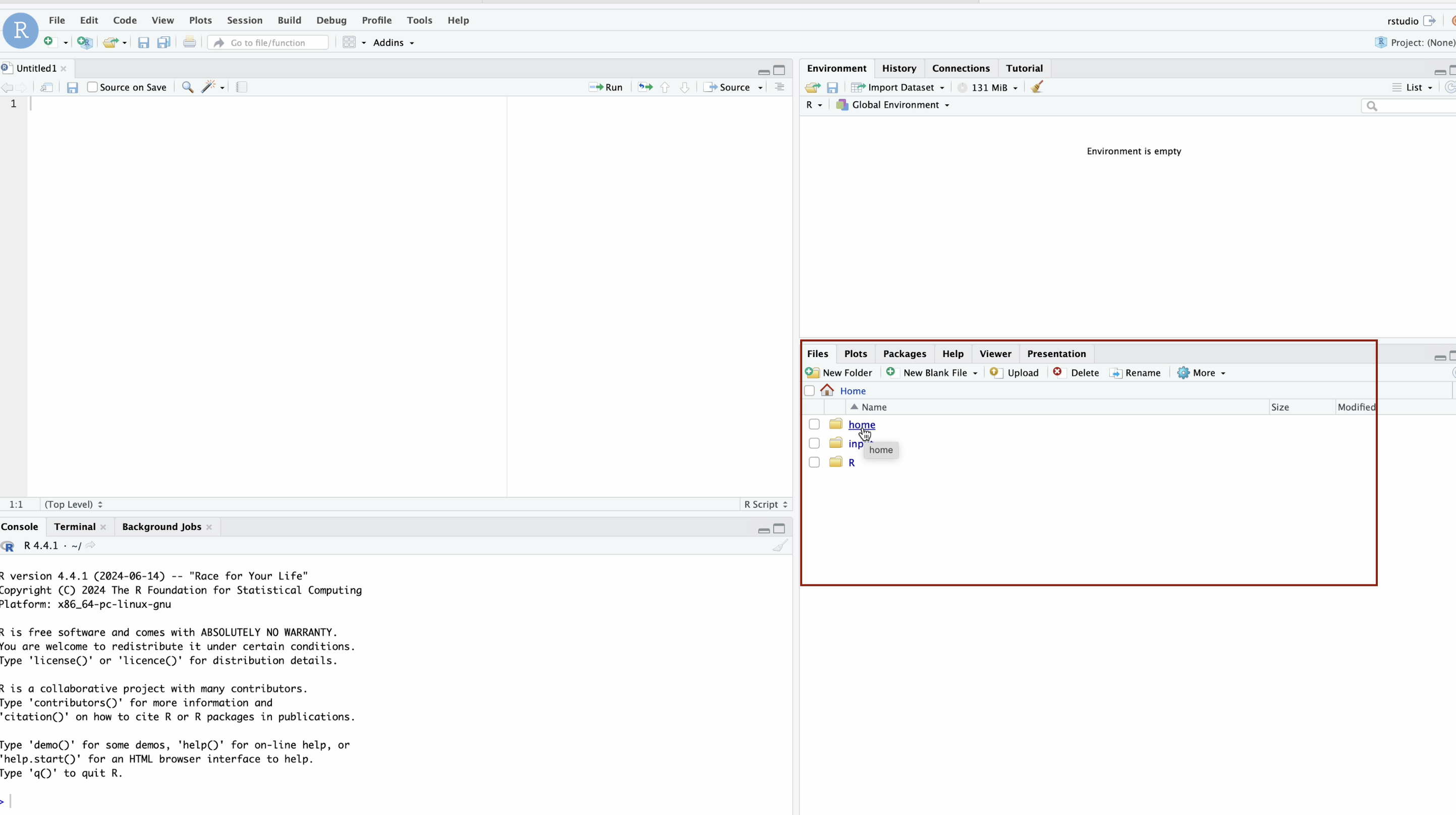The image size is (1456, 815).
Task: Click the Run button in editor
Action: (x=606, y=87)
